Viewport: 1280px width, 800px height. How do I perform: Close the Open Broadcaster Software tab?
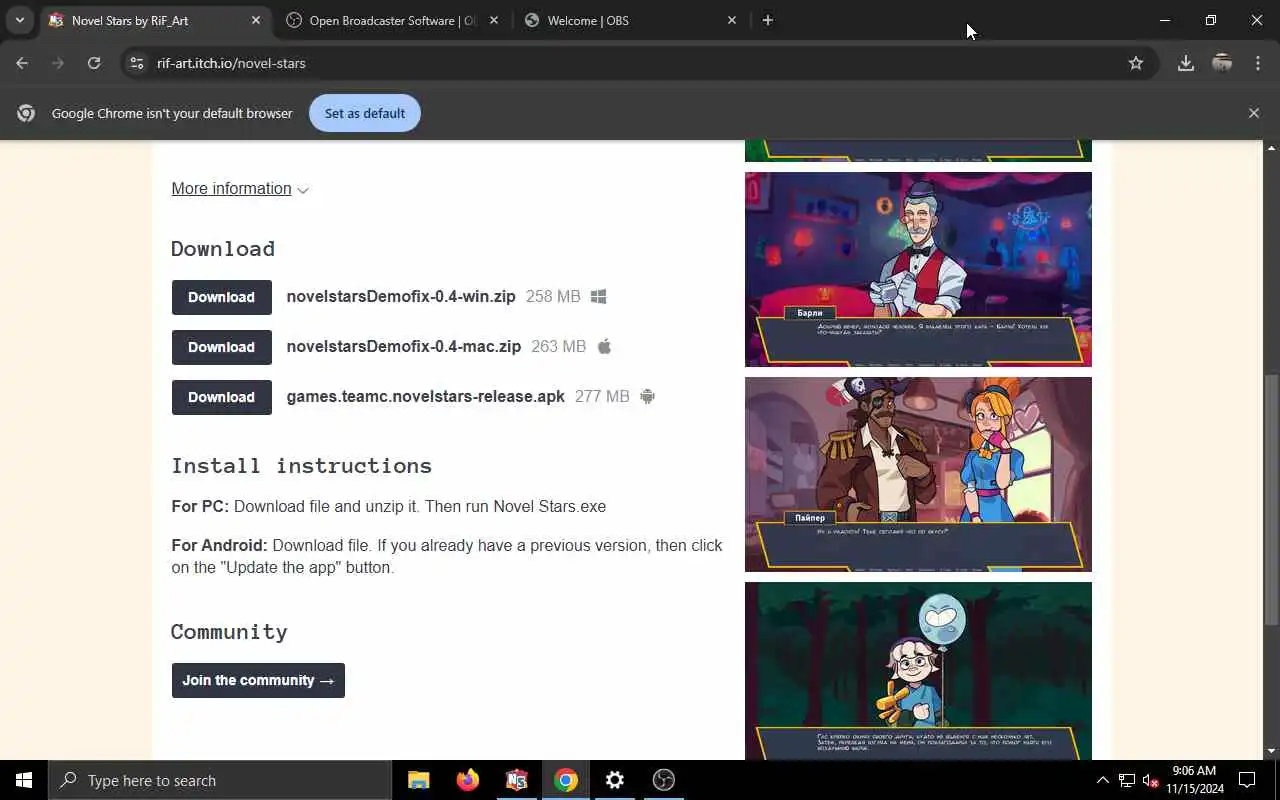point(494,20)
